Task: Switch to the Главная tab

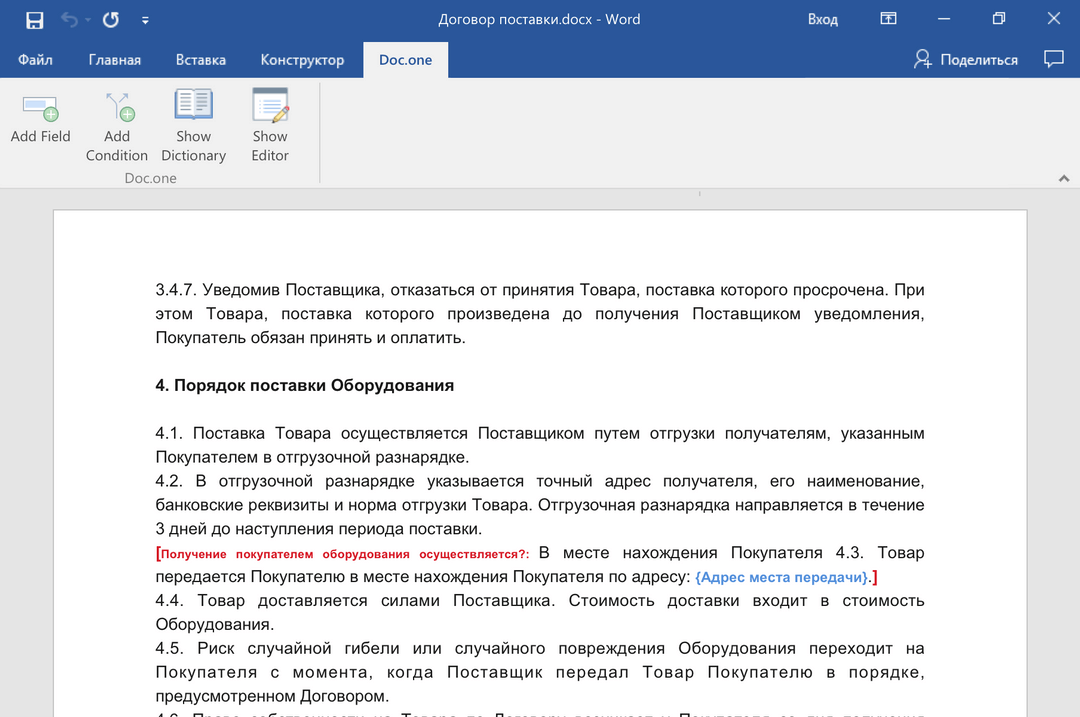Action: tap(114, 60)
